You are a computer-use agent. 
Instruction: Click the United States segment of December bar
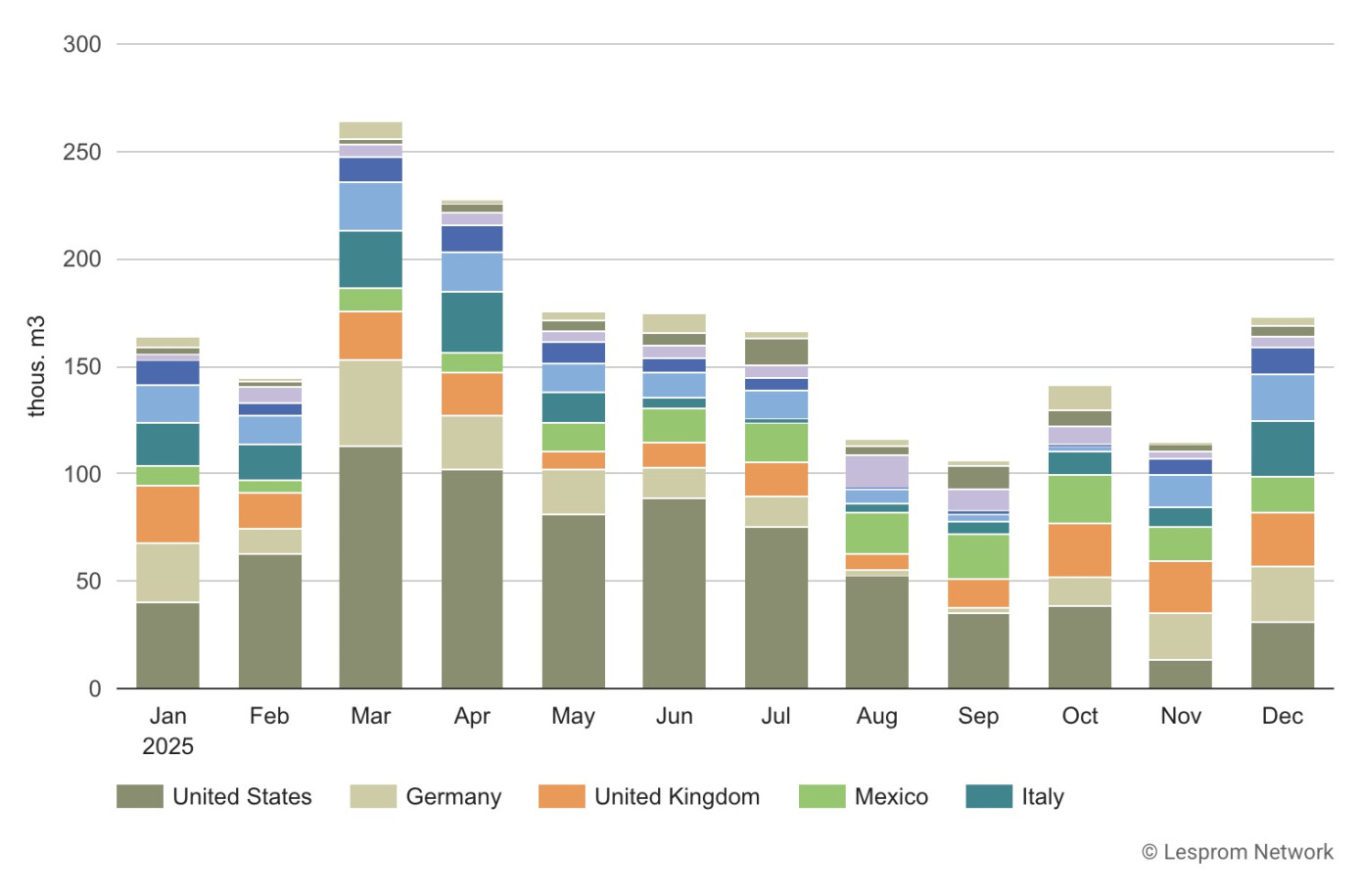coord(1282,654)
